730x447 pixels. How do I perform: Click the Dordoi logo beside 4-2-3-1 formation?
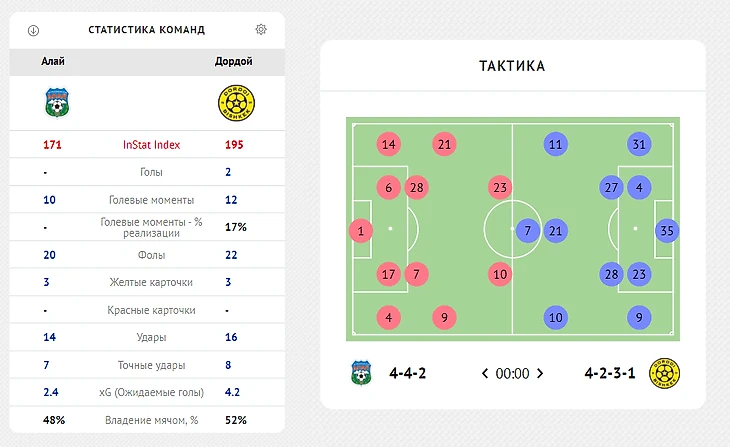pyautogui.click(x=663, y=373)
